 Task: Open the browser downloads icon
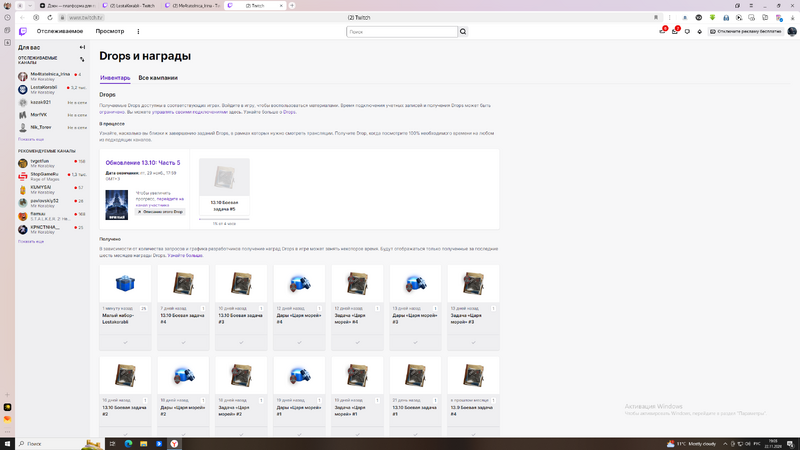click(792, 17)
